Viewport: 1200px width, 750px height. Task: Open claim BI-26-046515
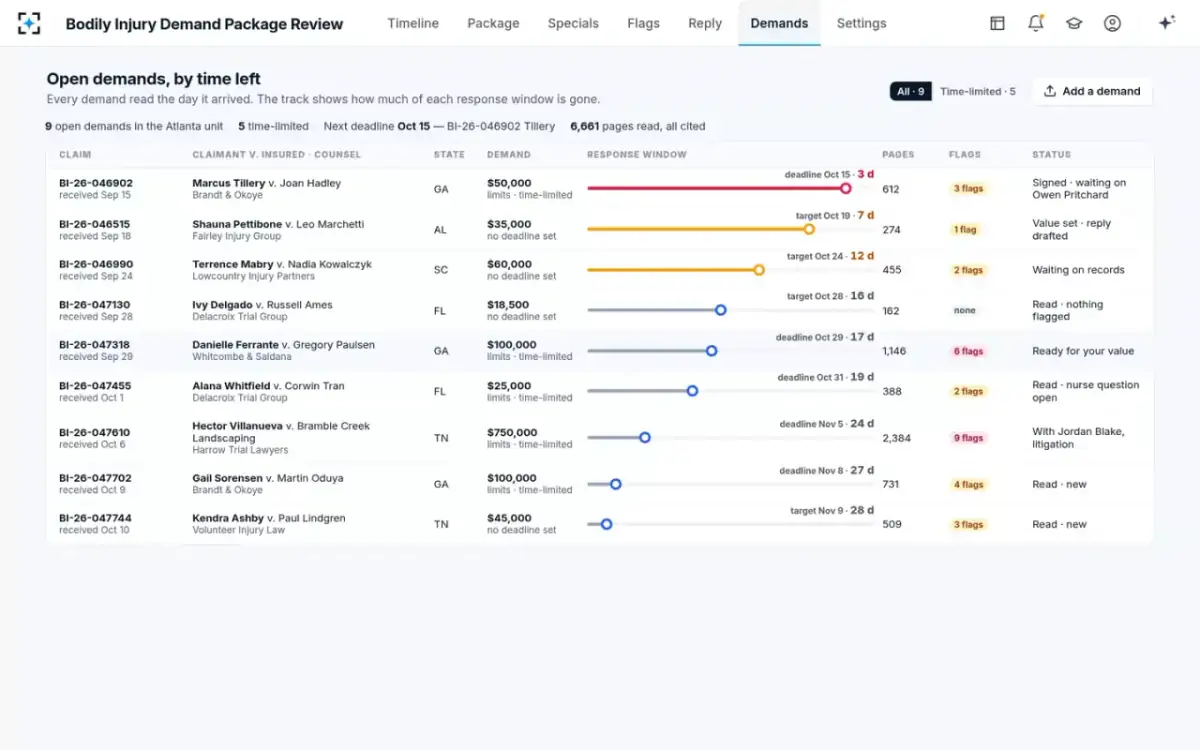(x=95, y=224)
